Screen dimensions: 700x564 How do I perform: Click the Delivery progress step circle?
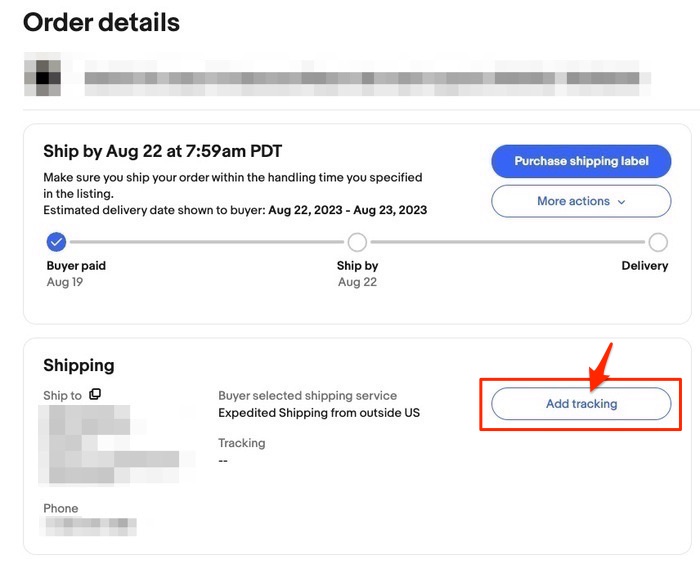pos(658,241)
